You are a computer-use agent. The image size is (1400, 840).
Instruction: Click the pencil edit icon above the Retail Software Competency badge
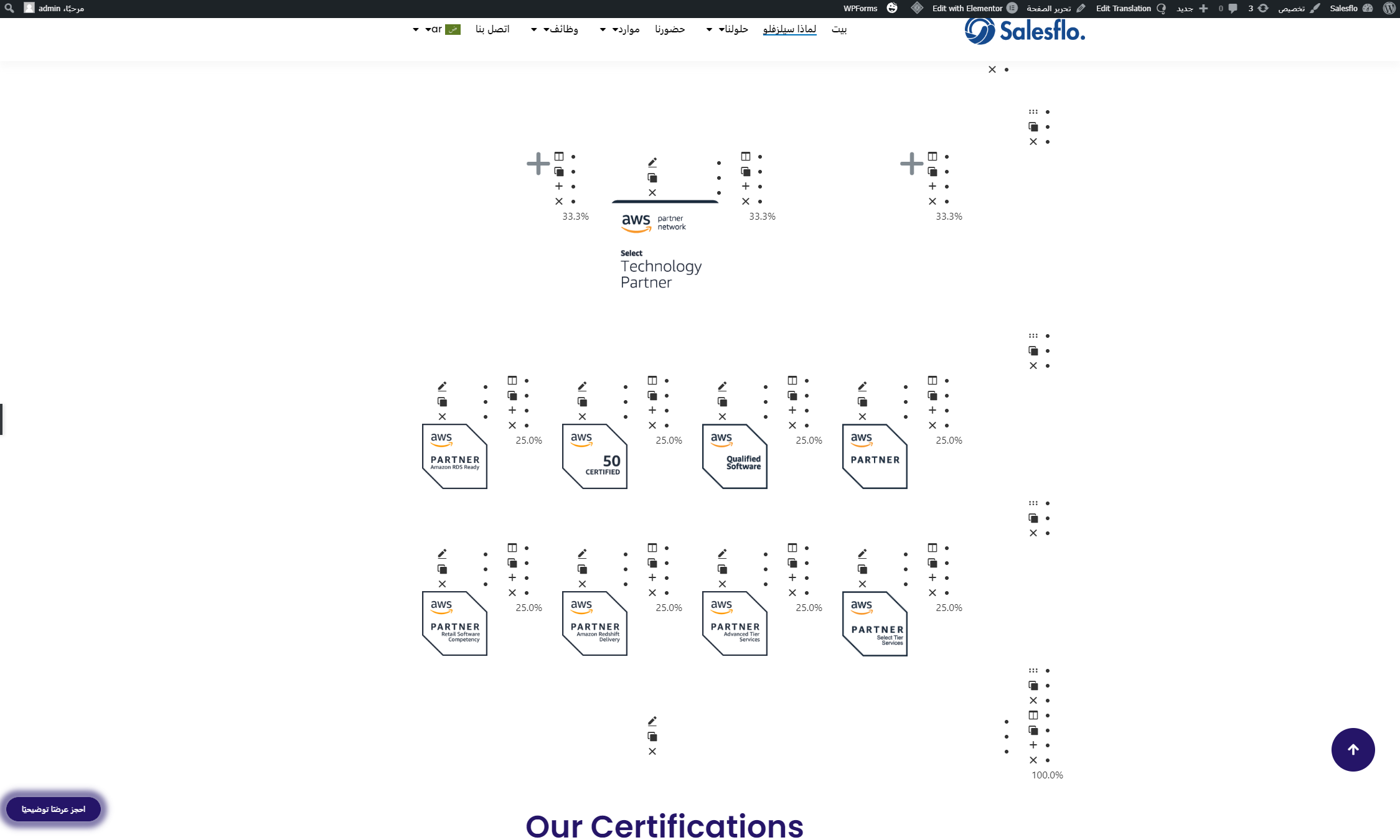pos(442,554)
